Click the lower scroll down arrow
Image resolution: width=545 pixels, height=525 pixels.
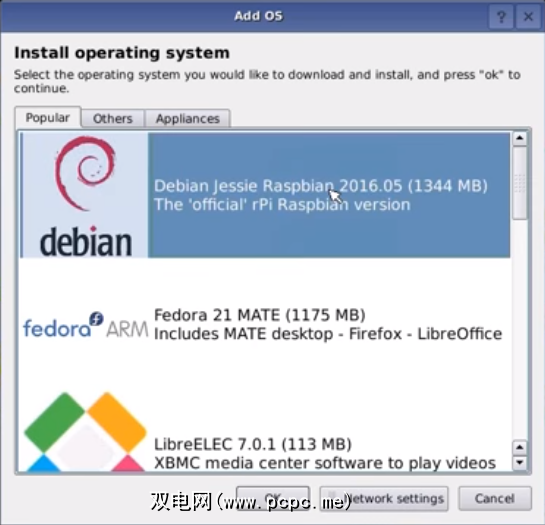click(x=520, y=462)
